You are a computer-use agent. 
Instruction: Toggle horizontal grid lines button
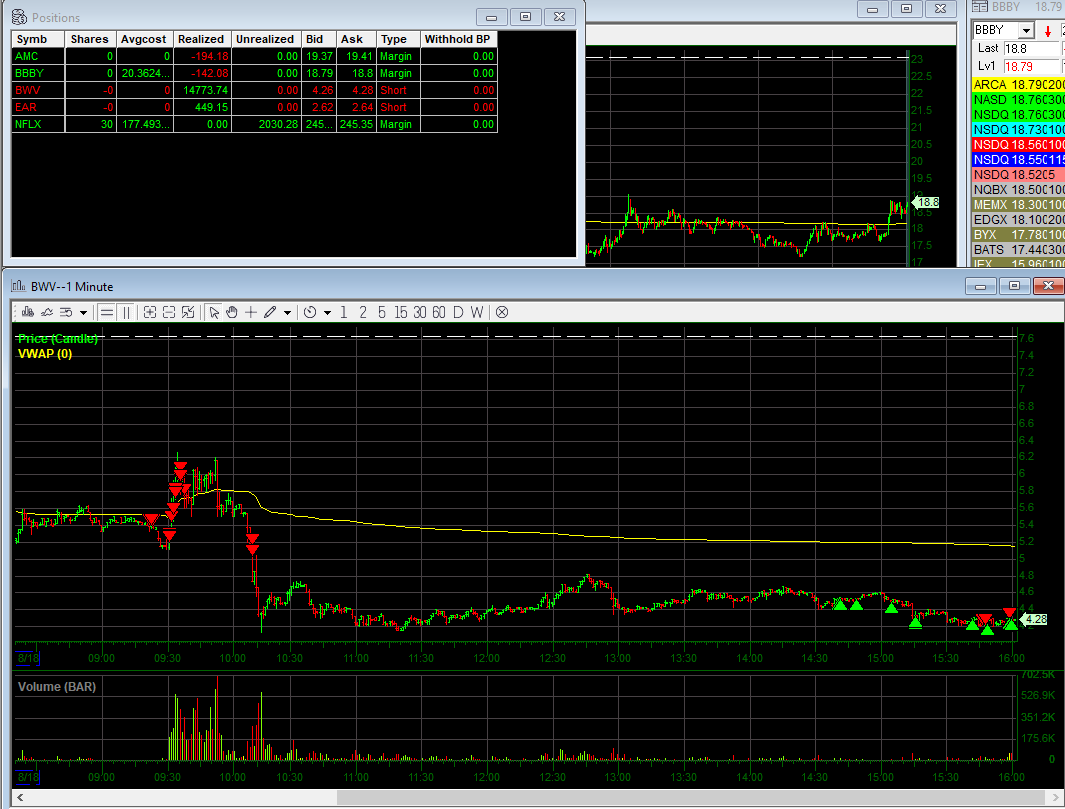(107, 312)
